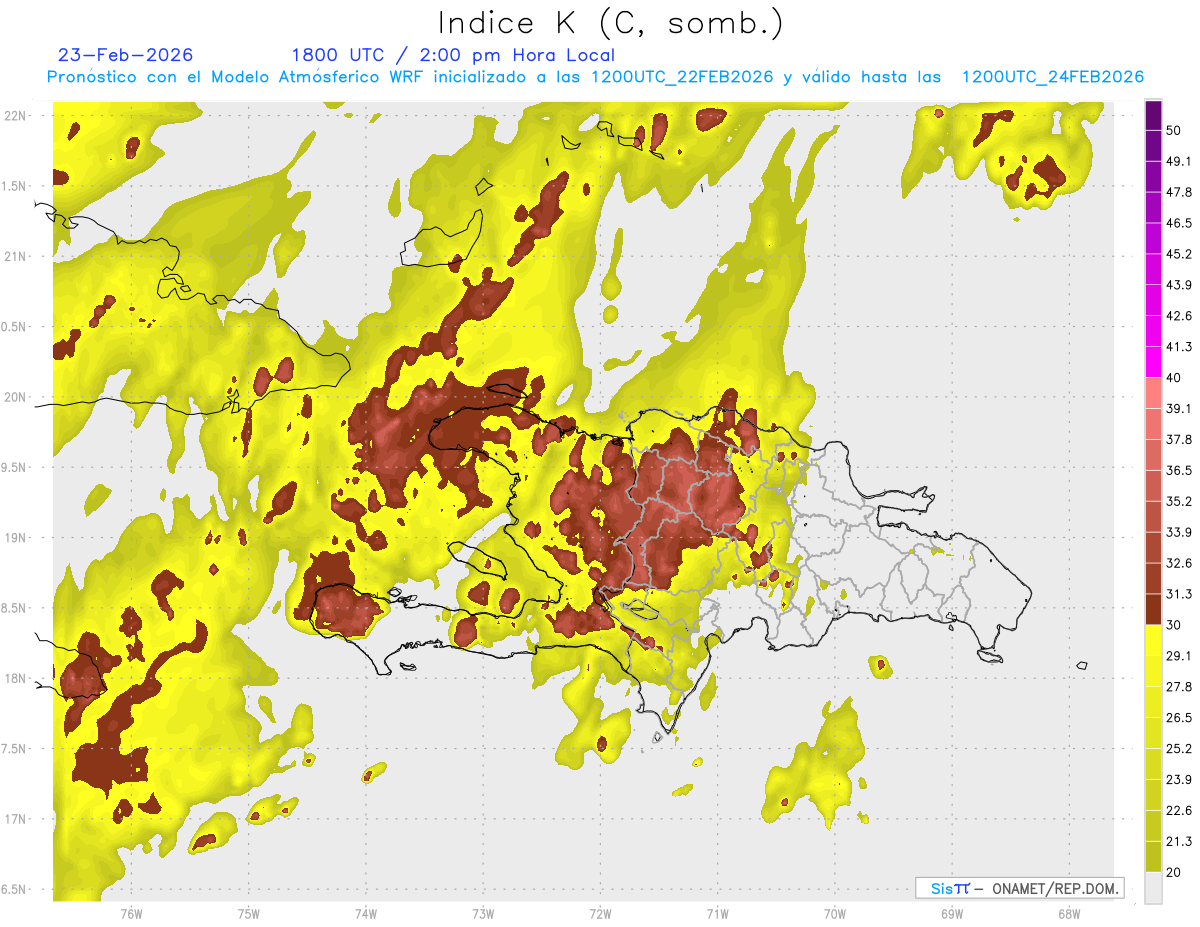This screenshot has height=927, width=1200.
Task: Click the legend value '42.6'
Action: click(1179, 316)
